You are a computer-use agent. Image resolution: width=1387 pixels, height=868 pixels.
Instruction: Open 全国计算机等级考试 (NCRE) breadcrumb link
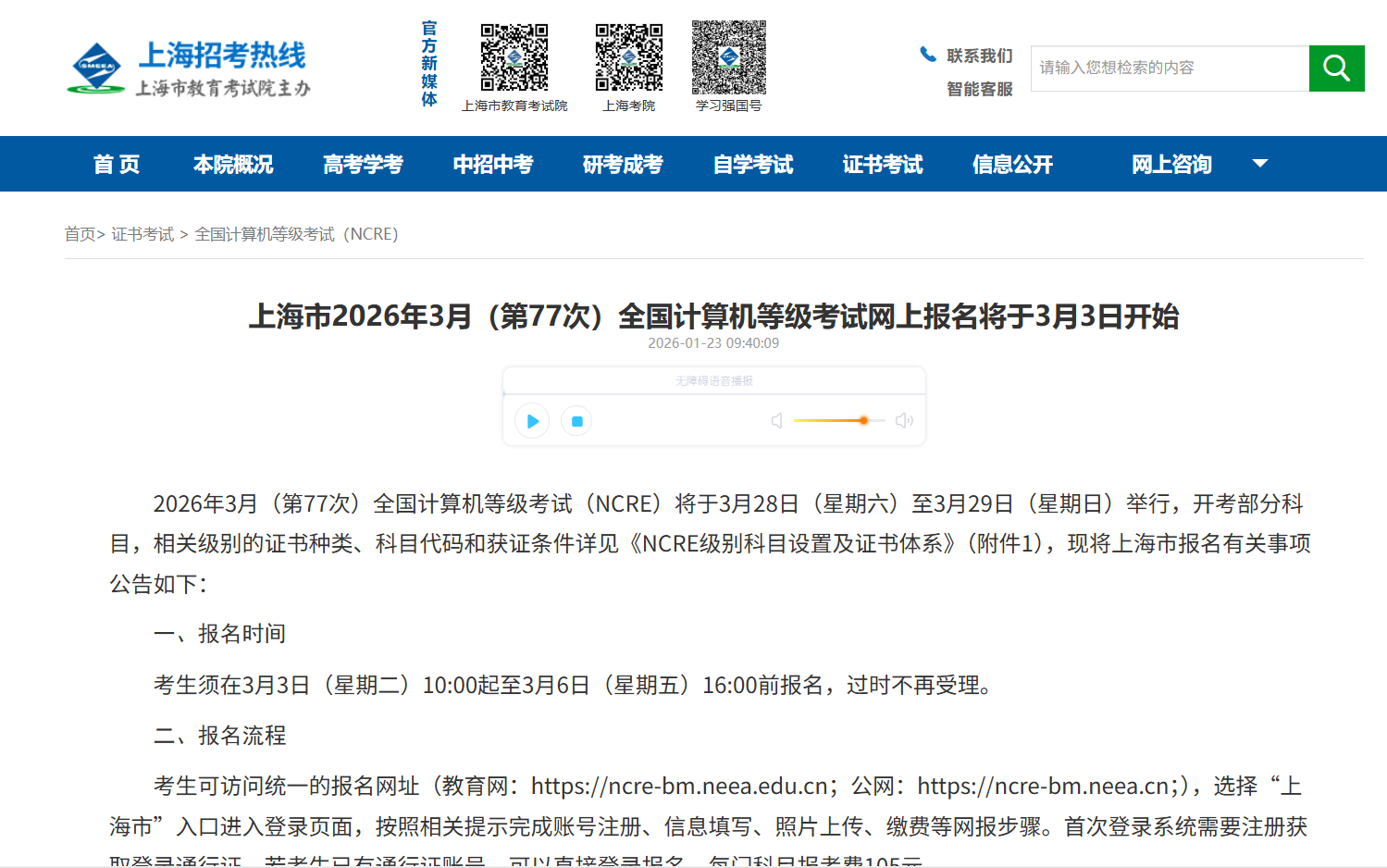coord(296,234)
